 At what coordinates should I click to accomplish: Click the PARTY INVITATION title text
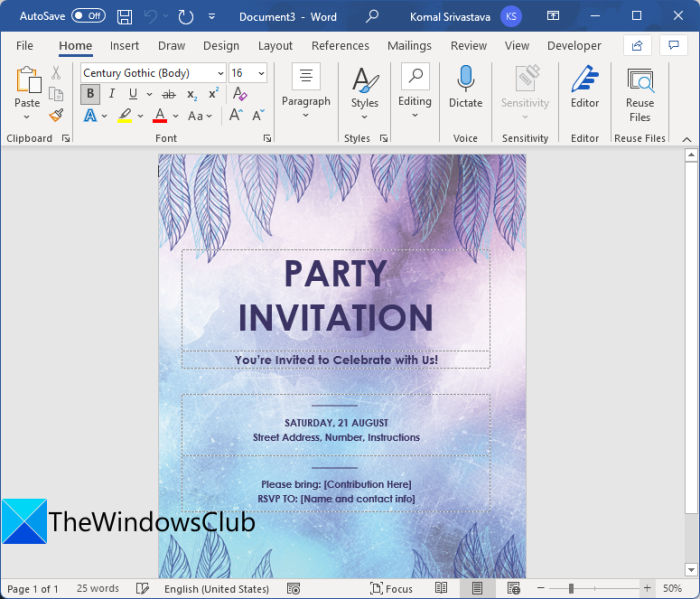pos(335,295)
